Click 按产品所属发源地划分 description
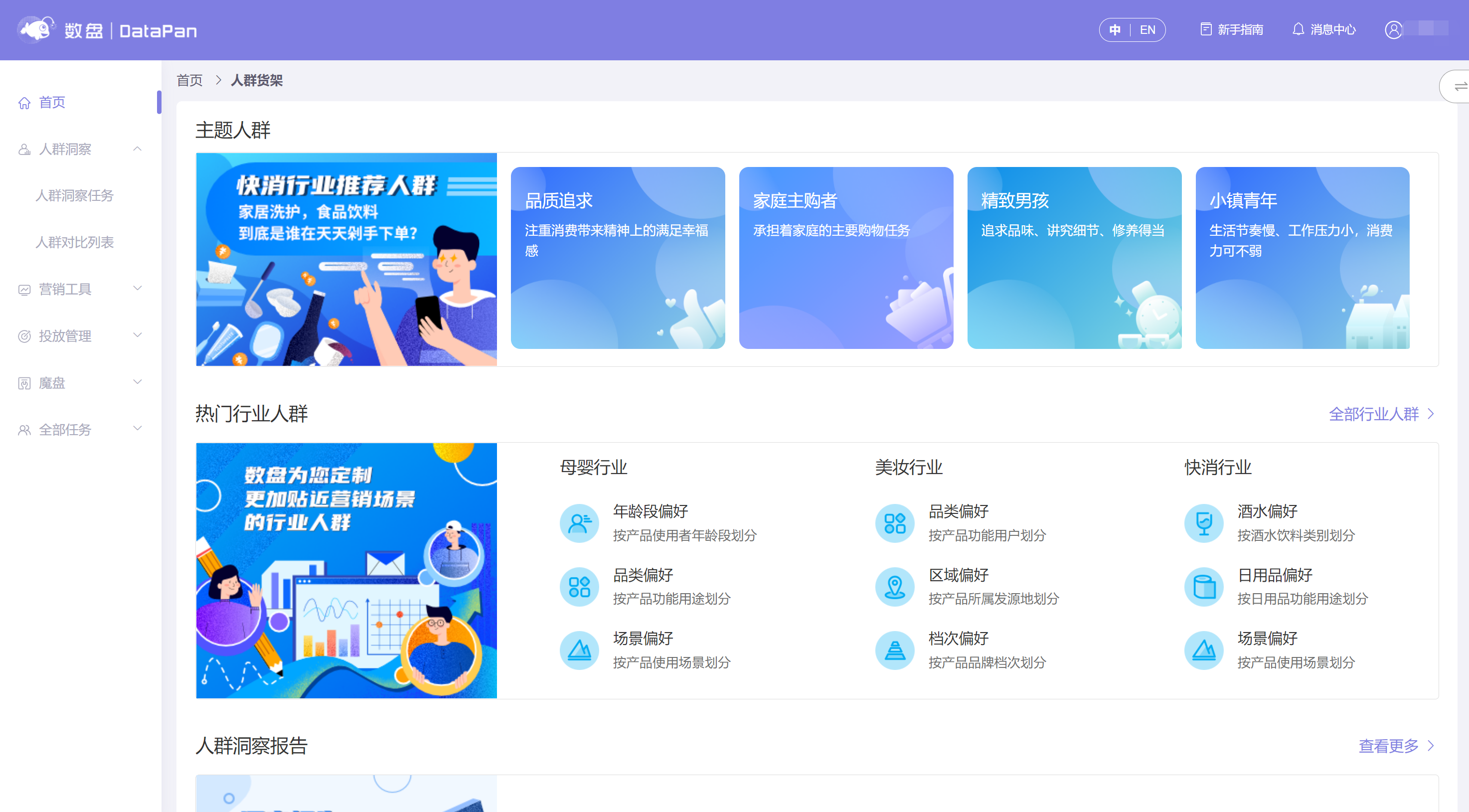This screenshot has height=812, width=1469. 994,599
